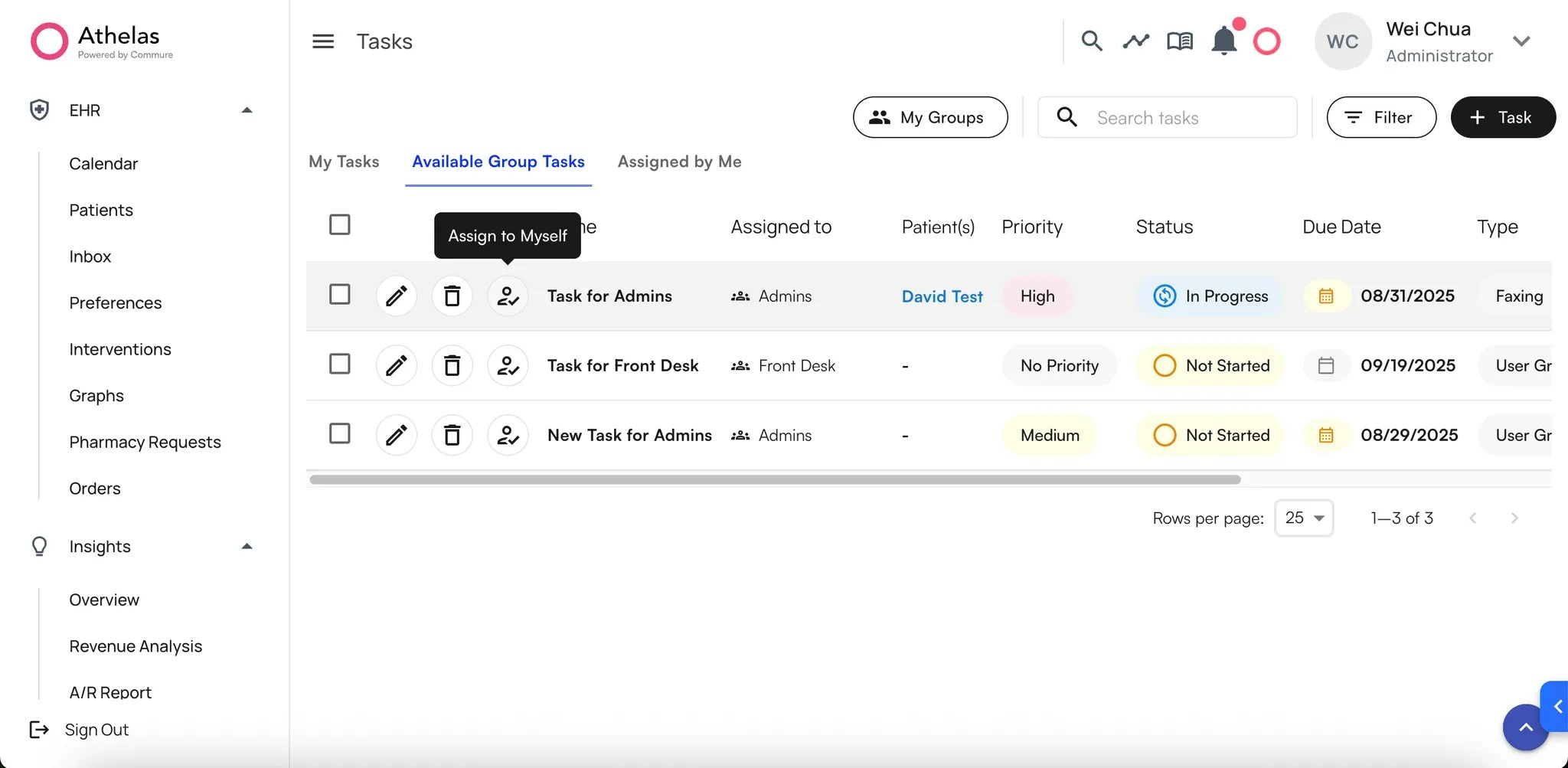The height and width of the screenshot is (768, 1568).
Task: Open the documentation book icon
Action: (x=1180, y=41)
